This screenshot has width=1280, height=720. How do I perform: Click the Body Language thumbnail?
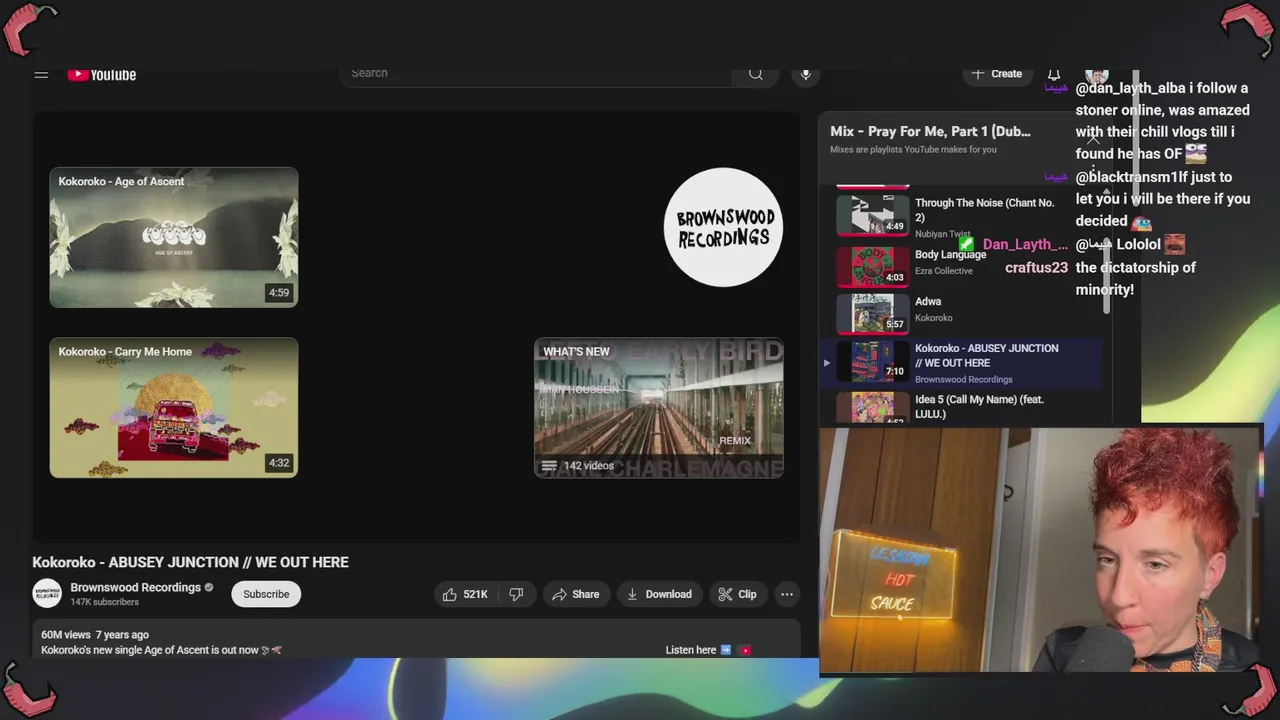click(x=873, y=266)
